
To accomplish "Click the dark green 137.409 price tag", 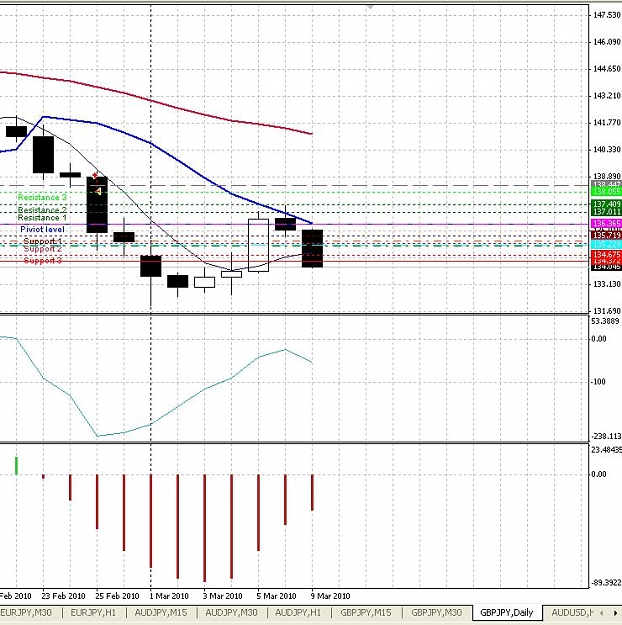I will click(x=606, y=204).
